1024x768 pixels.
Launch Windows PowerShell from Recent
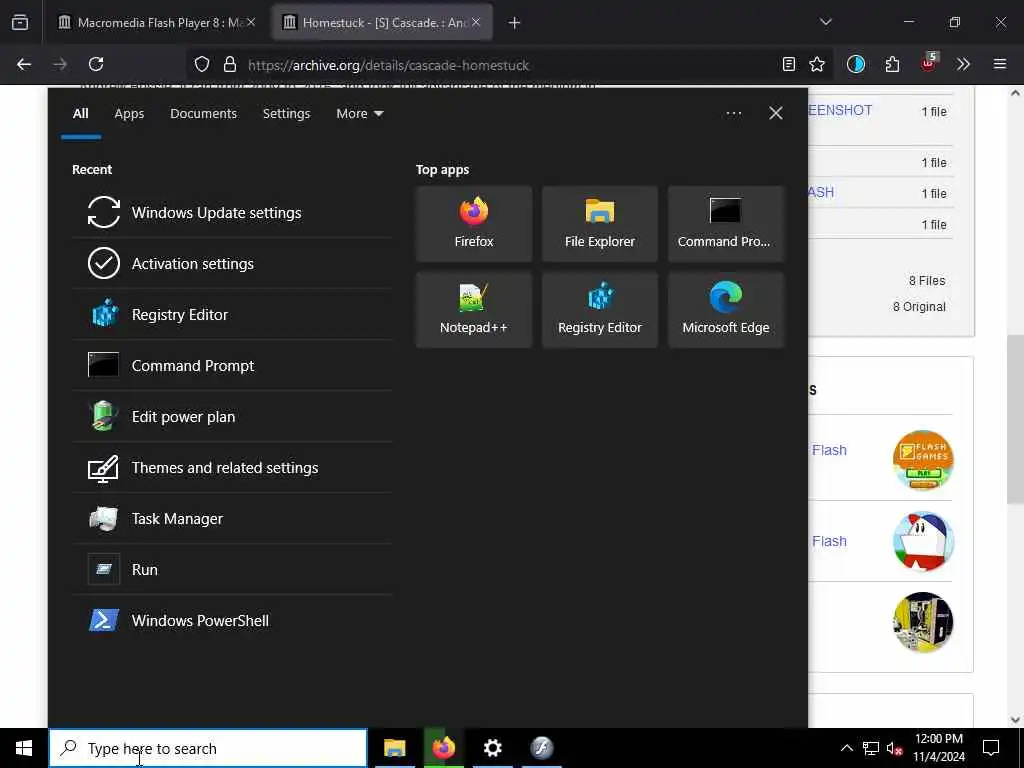pos(232,620)
